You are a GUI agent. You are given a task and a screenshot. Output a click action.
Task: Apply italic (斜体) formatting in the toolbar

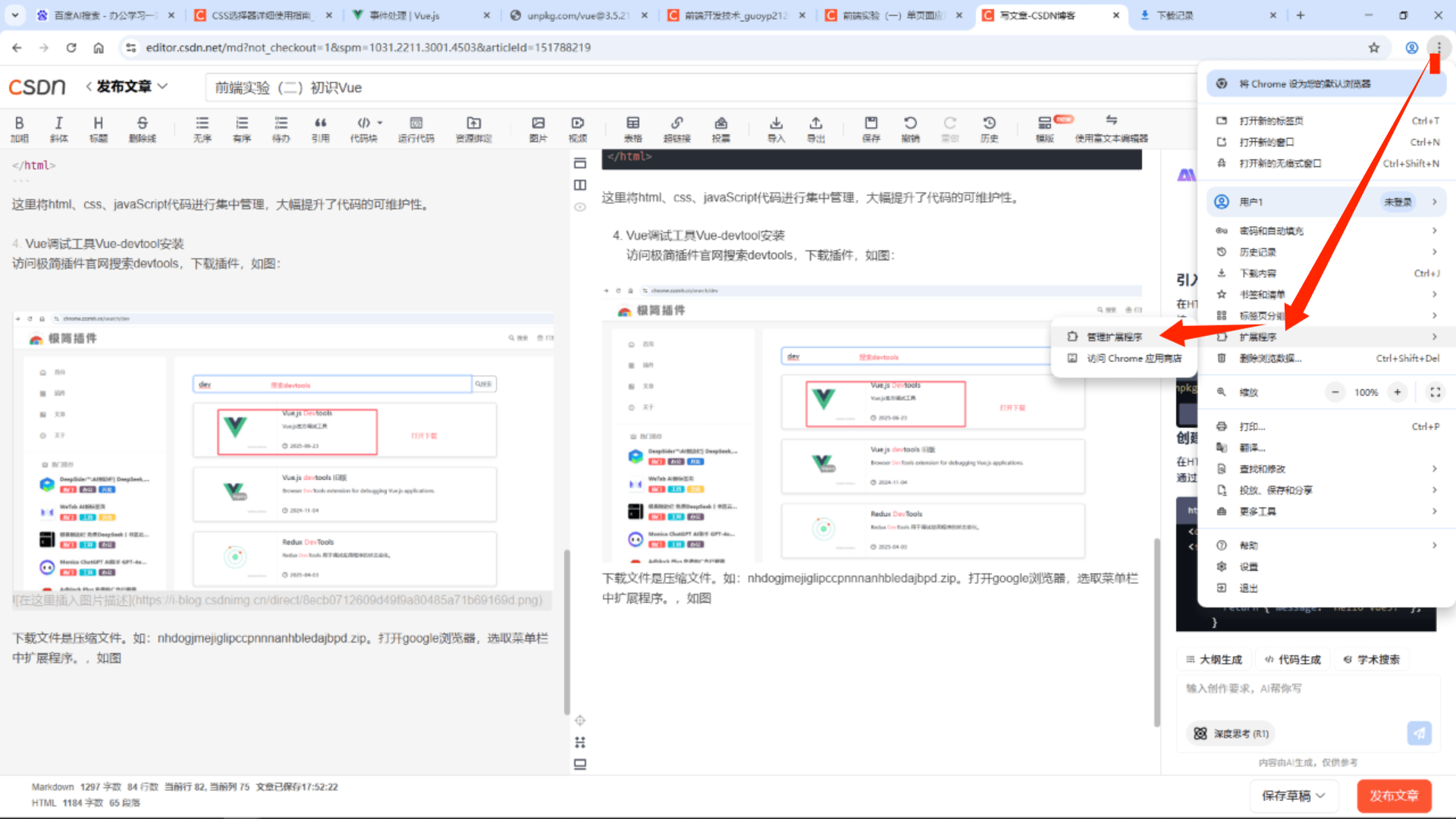click(58, 129)
